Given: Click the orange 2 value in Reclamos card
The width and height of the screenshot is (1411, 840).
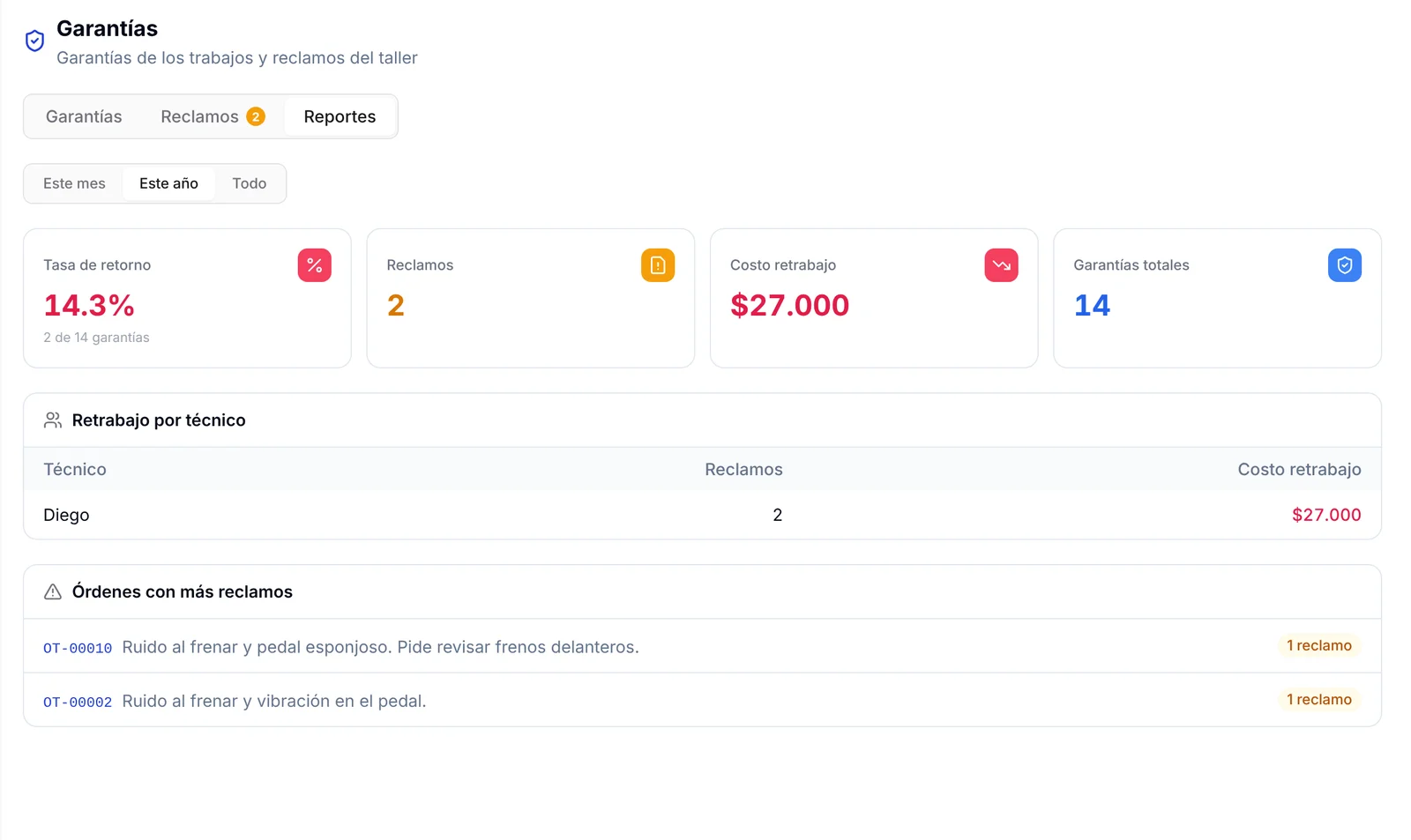Looking at the screenshot, I should tap(396, 305).
